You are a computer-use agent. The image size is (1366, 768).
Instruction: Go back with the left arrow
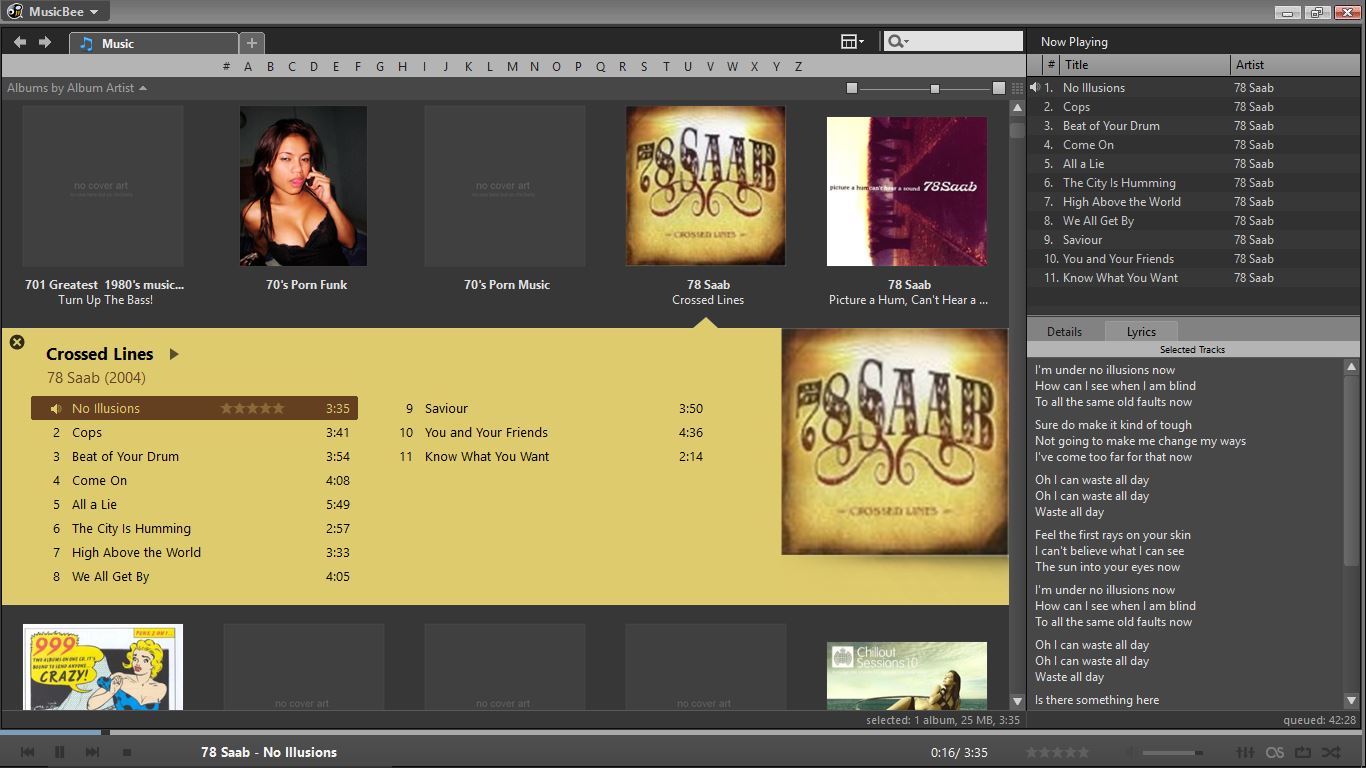[20, 42]
